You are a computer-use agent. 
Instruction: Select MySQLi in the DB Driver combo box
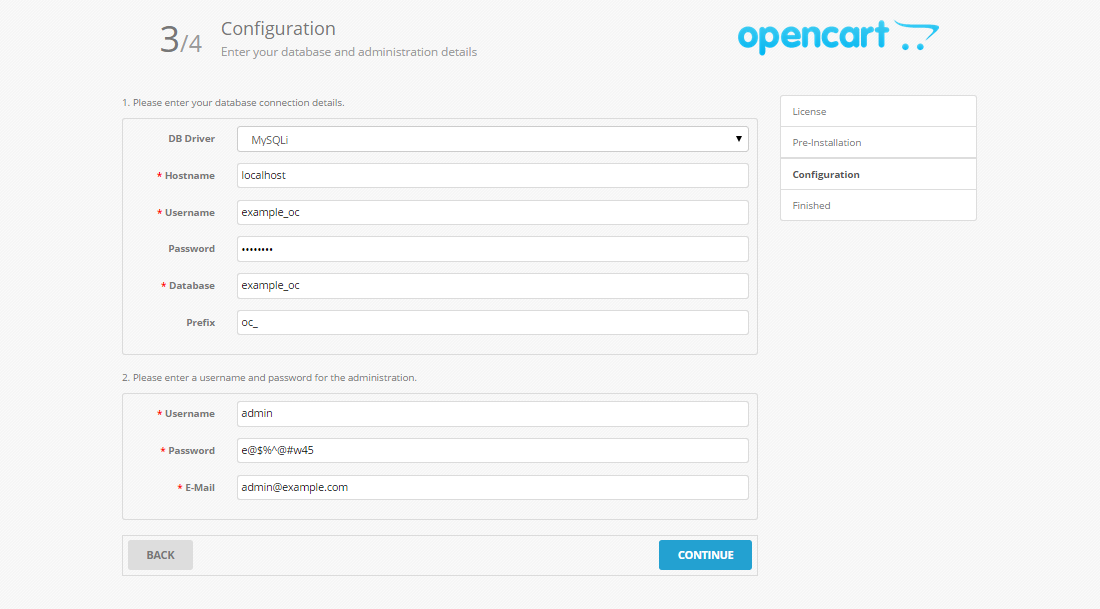tap(492, 138)
